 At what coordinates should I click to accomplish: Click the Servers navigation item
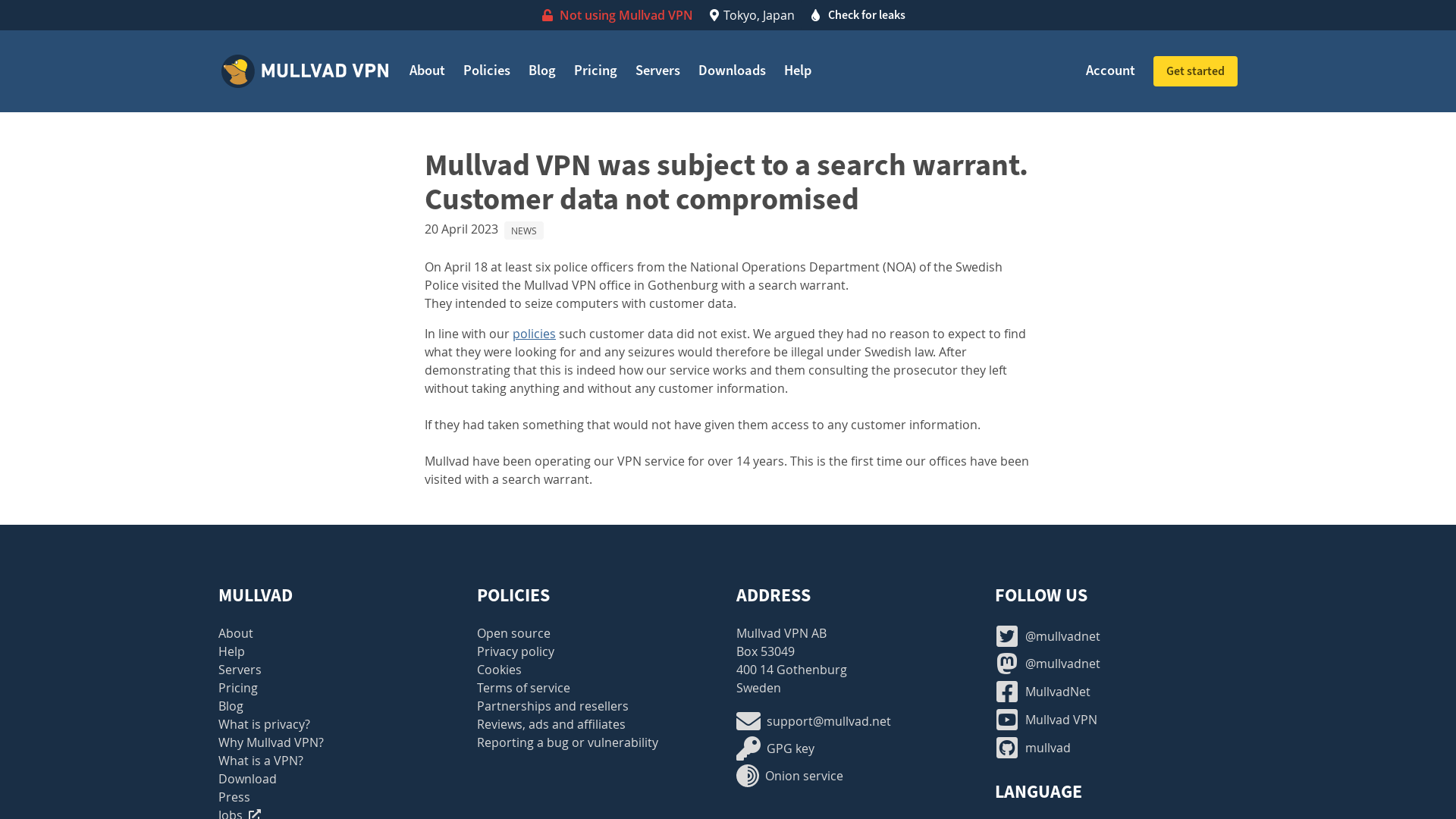[x=657, y=70]
